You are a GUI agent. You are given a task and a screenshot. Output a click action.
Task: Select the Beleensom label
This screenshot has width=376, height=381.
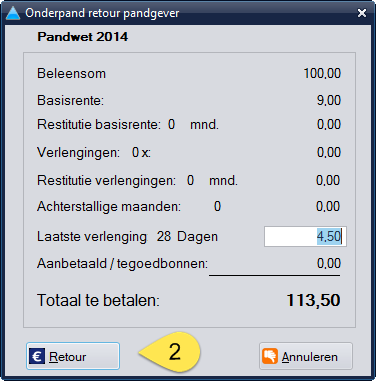[x=71, y=73]
